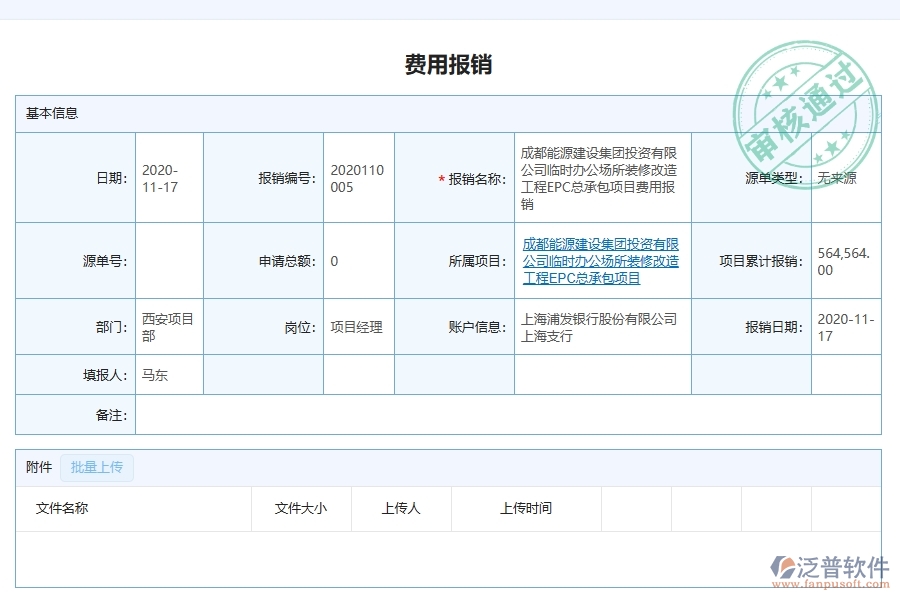Click the 源单类型 value 无来源

pos(841,176)
